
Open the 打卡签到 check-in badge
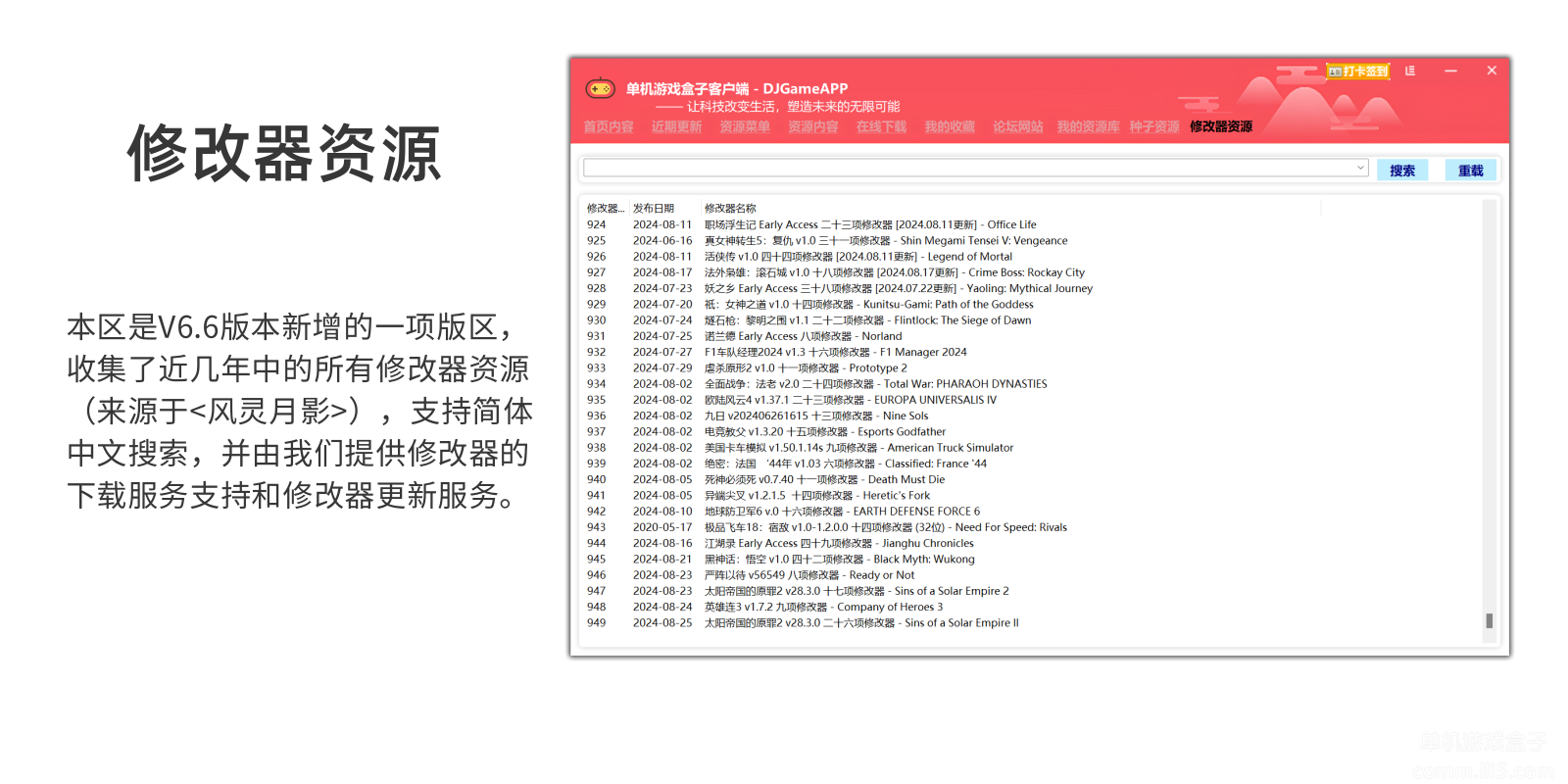[x=1358, y=71]
